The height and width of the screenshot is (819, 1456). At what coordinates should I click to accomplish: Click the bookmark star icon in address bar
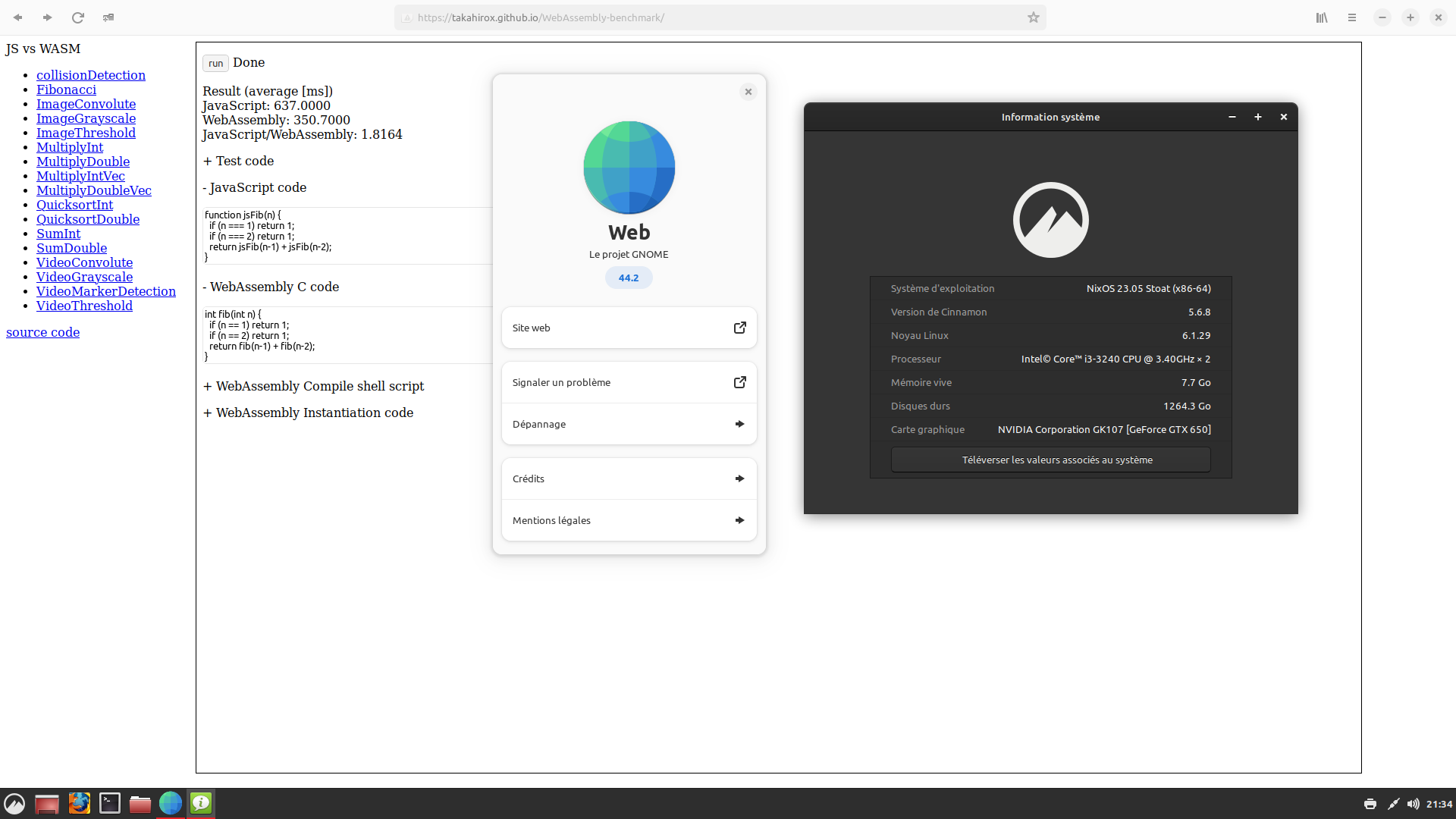coord(1034,18)
